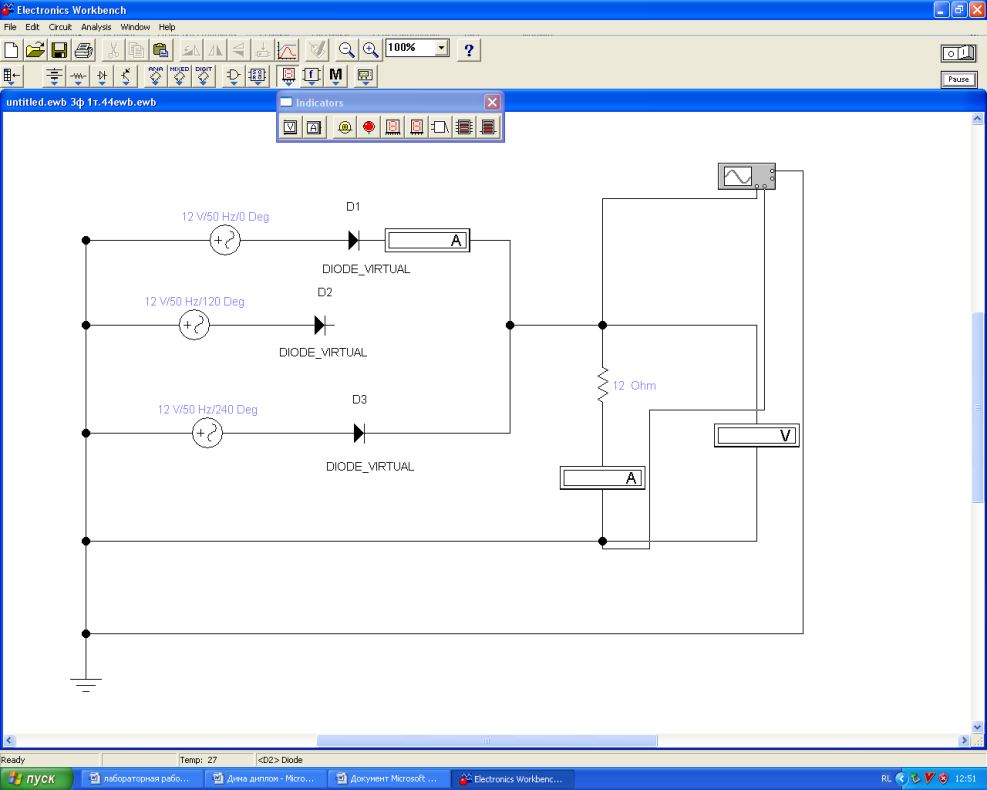Click the Windows Start button
Screen dimensions: 987x790
point(37,779)
